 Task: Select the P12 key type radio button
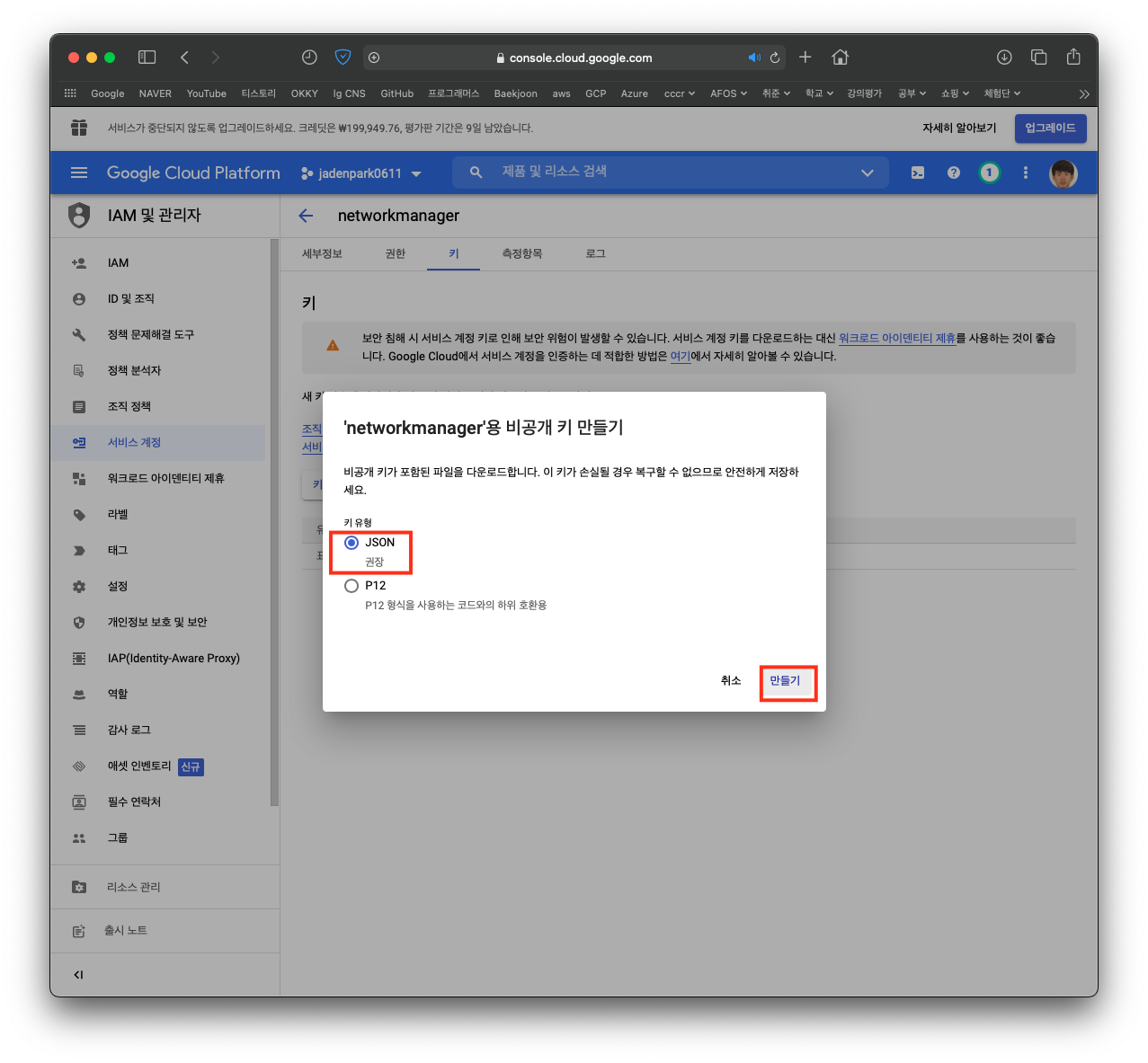[352, 586]
